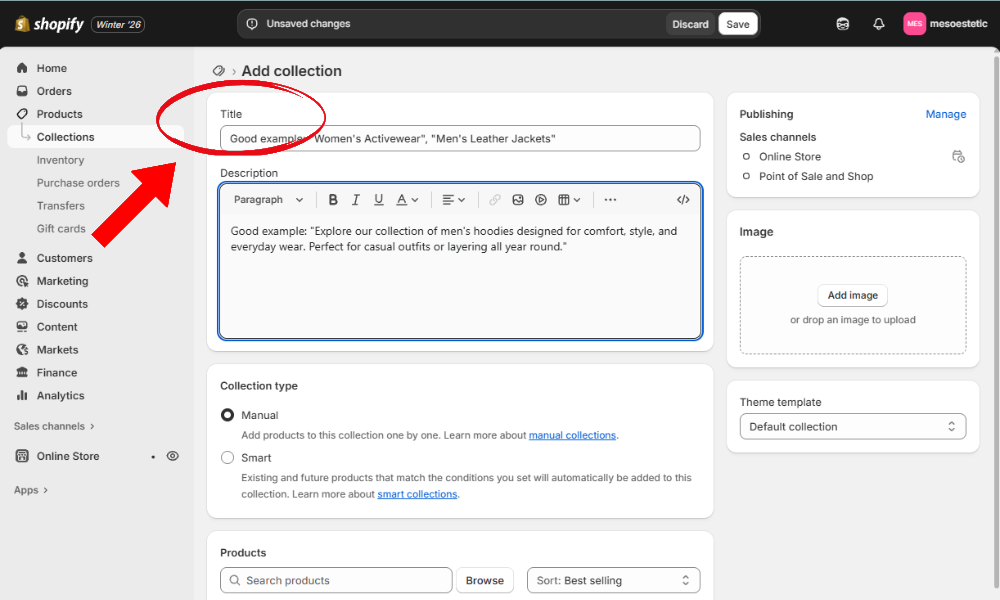Click the underline formatting icon

coord(379,200)
